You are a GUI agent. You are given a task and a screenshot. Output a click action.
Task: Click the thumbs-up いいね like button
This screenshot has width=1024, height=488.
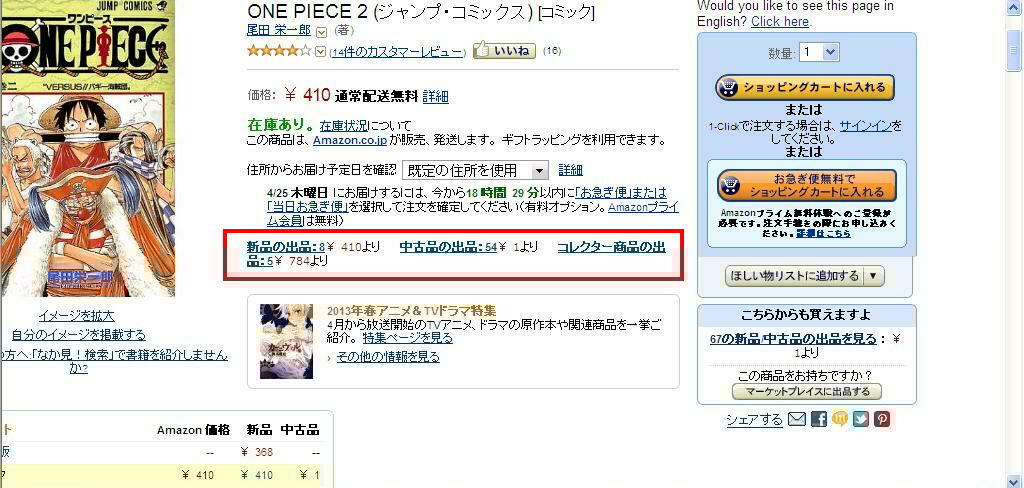click(504, 50)
